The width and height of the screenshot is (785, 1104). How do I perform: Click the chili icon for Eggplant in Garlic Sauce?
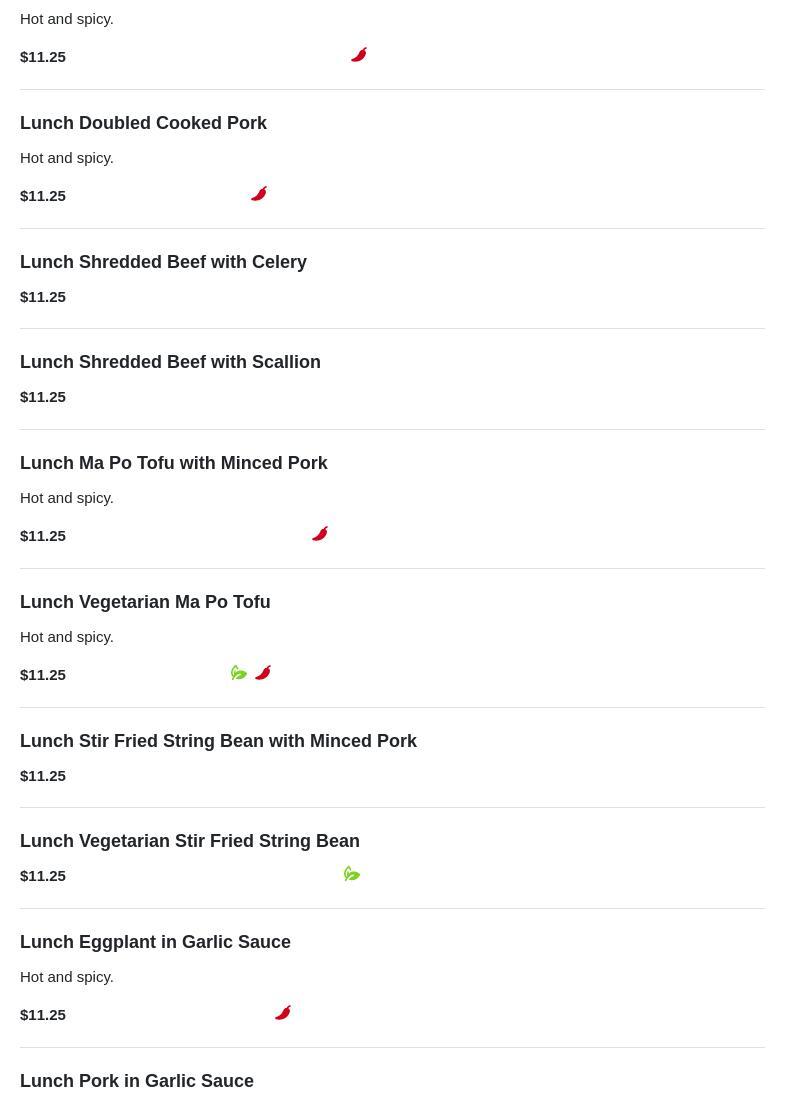click(283, 1013)
